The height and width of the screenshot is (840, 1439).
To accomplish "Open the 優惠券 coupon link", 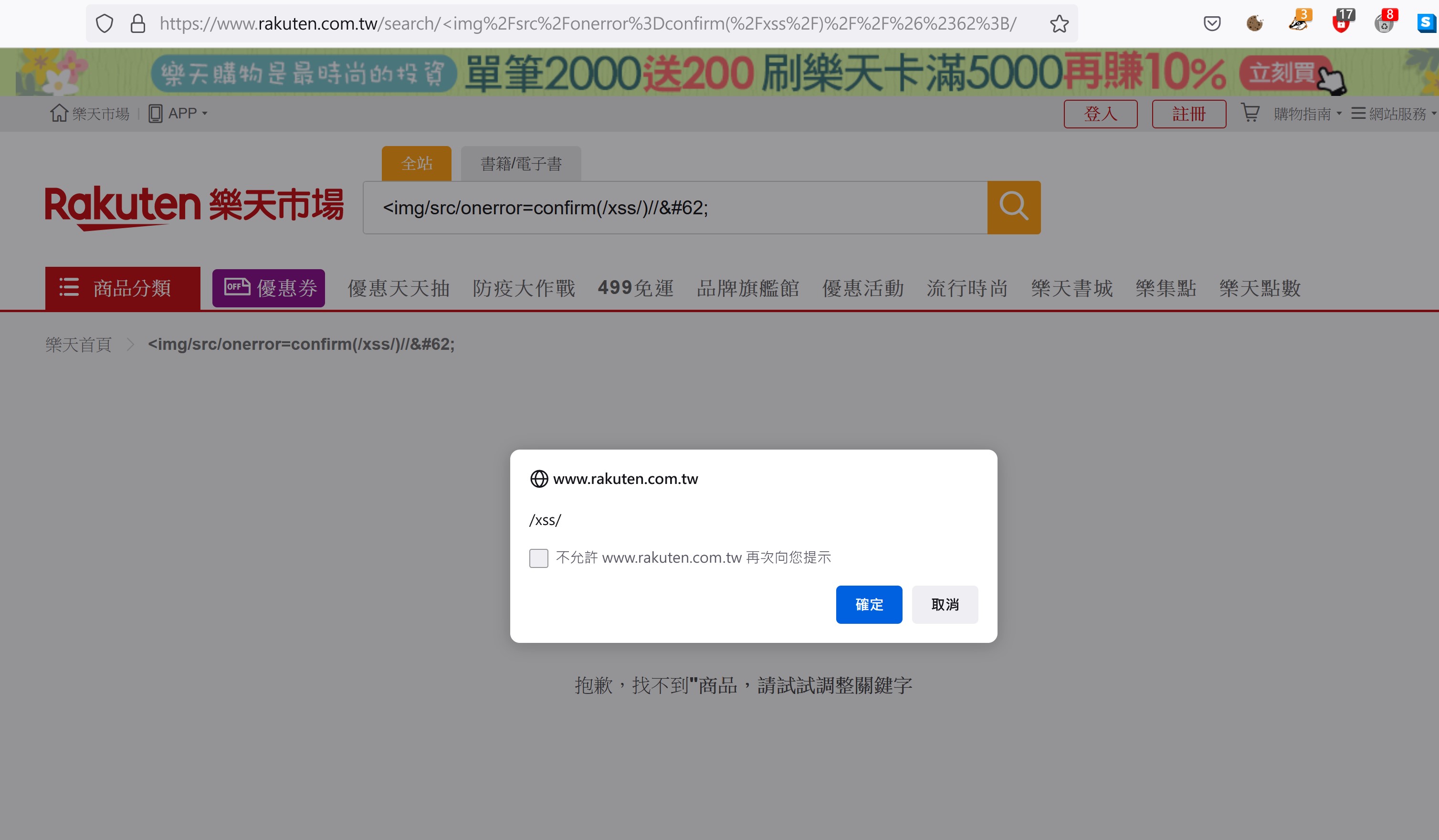I will click(268, 288).
